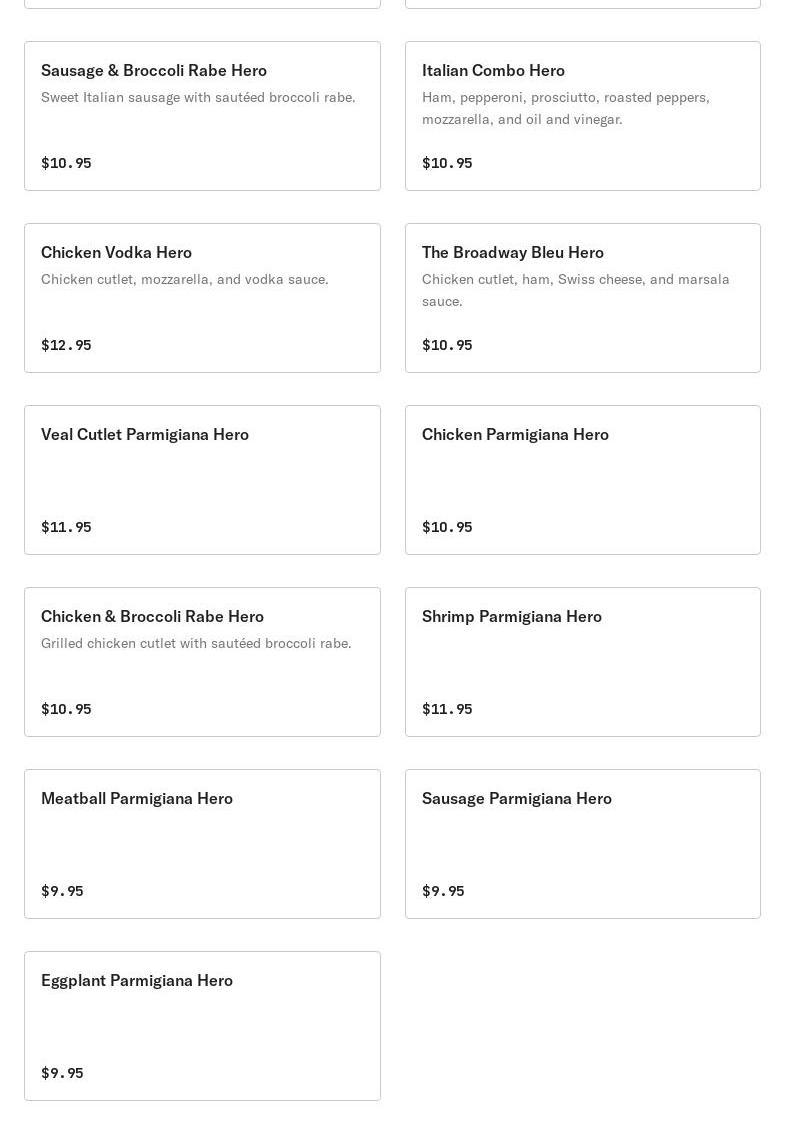Click the 'Sweet Italian sausage' description text
This screenshot has height=1127, width=785.
(198, 97)
